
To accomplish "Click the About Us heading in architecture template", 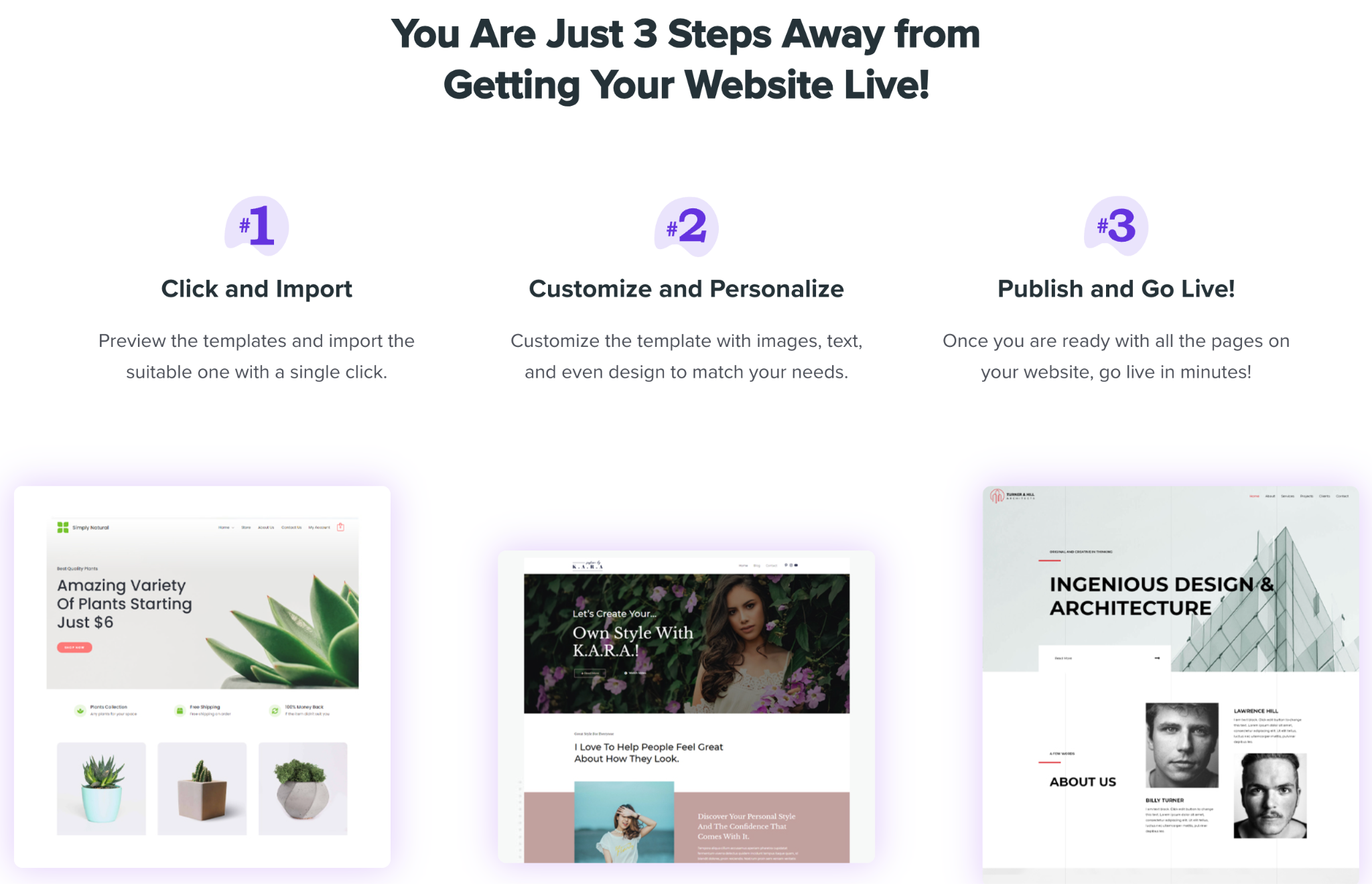I will tap(1083, 782).
